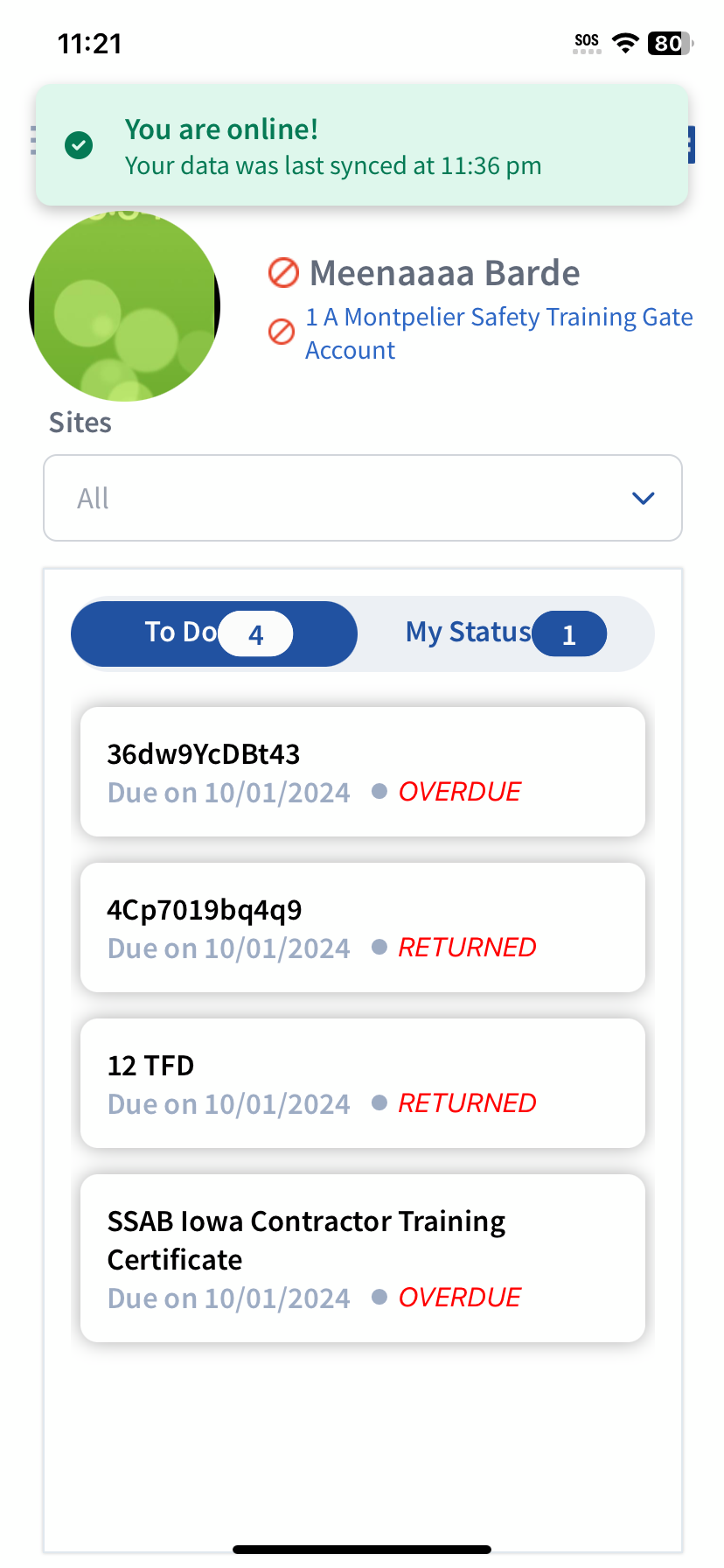Viewport: 724px width, 1568px height.
Task: Expand the Sites dropdown chevron
Action: [x=643, y=498]
